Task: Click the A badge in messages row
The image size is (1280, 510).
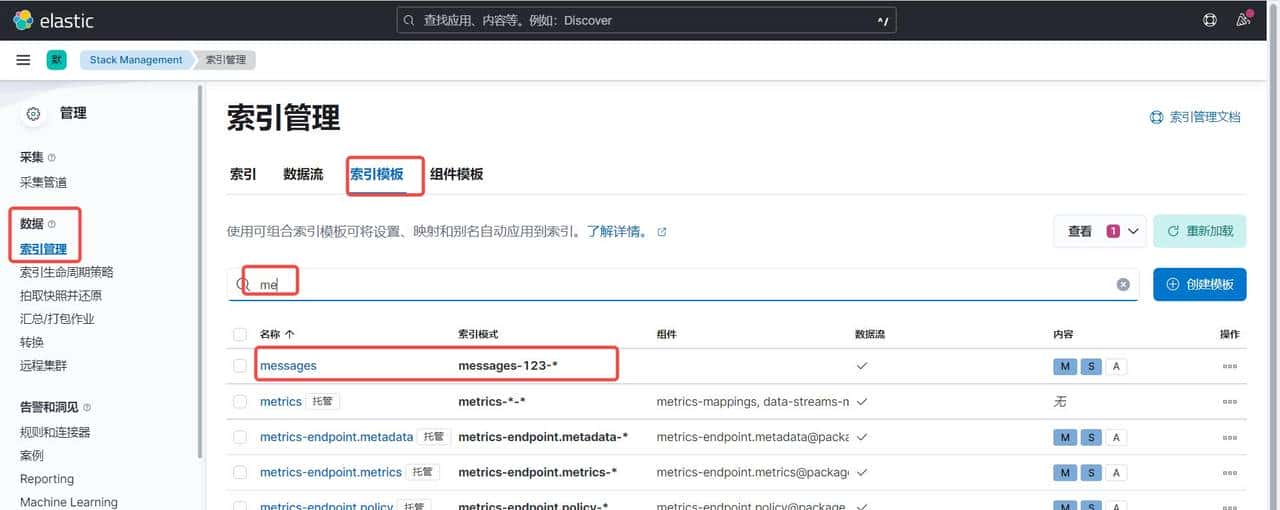Action: pos(1116,366)
